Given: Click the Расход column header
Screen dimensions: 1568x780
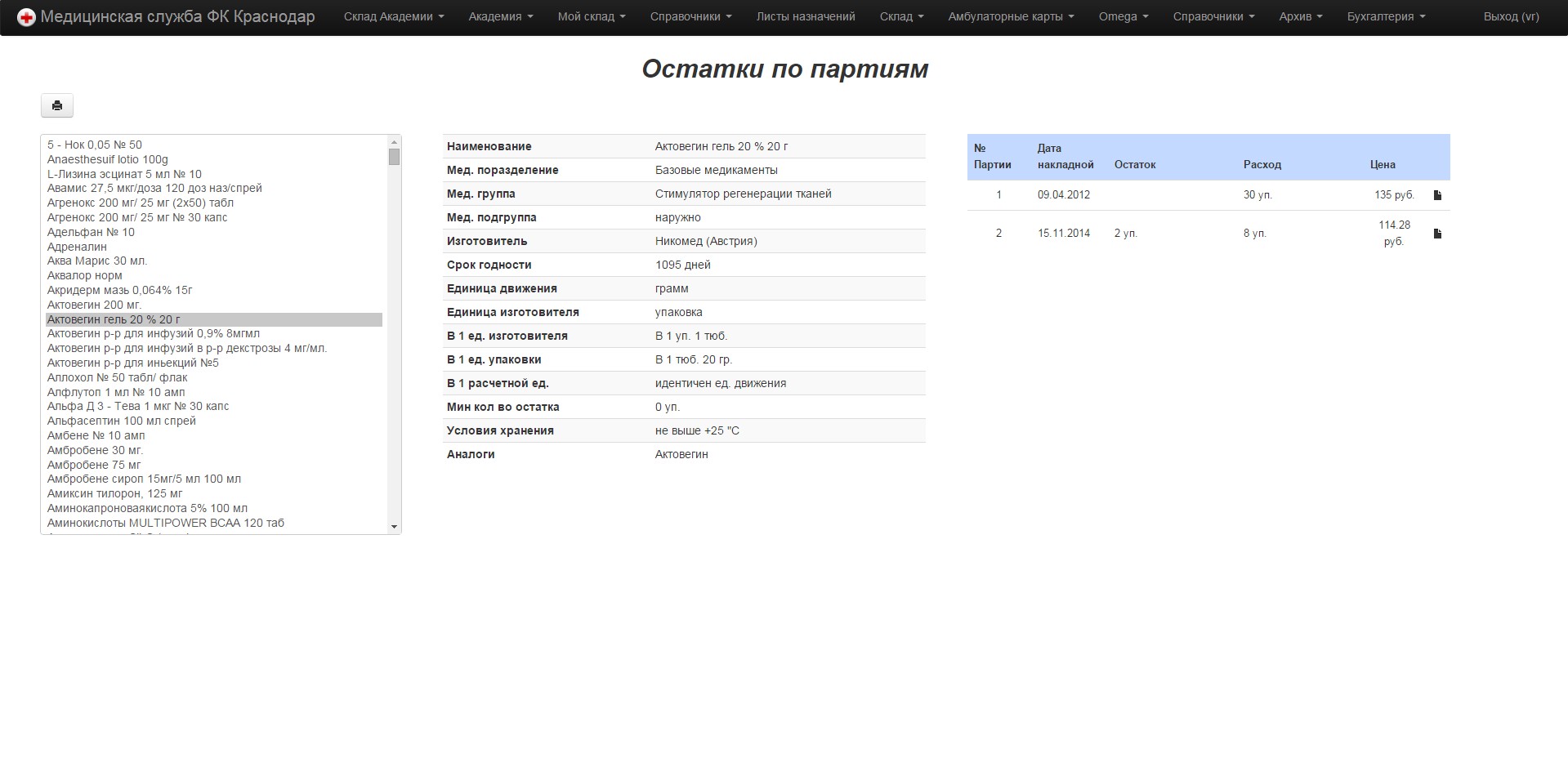Looking at the screenshot, I should tap(1262, 164).
